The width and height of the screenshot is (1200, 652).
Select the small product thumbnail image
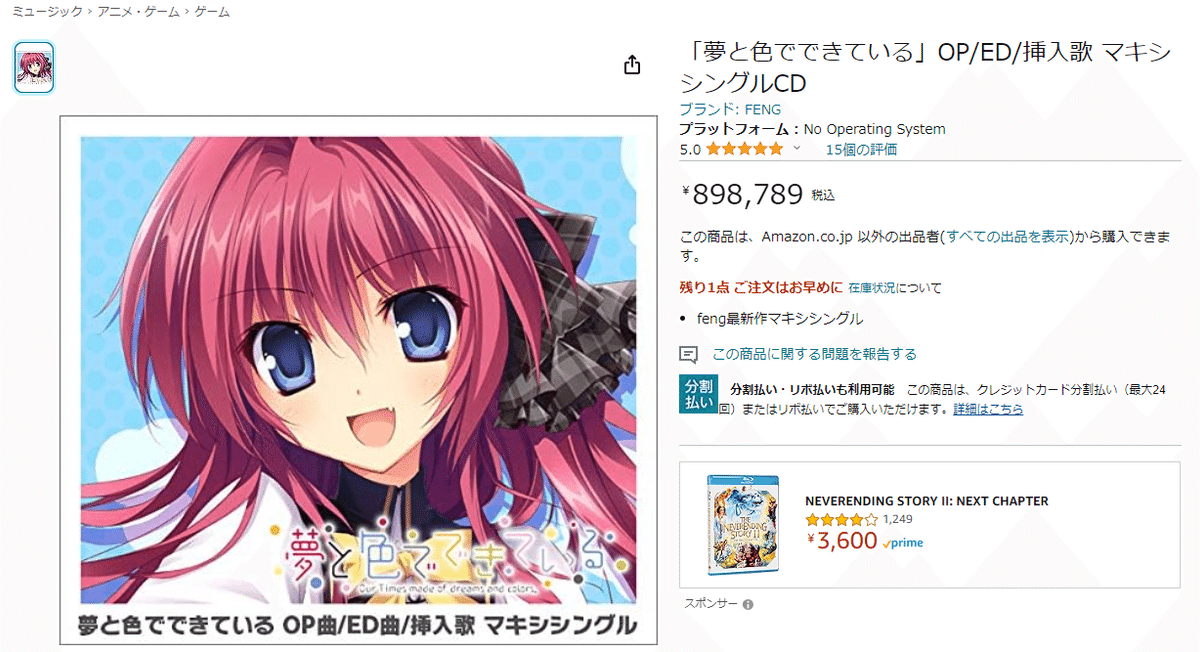[34, 68]
